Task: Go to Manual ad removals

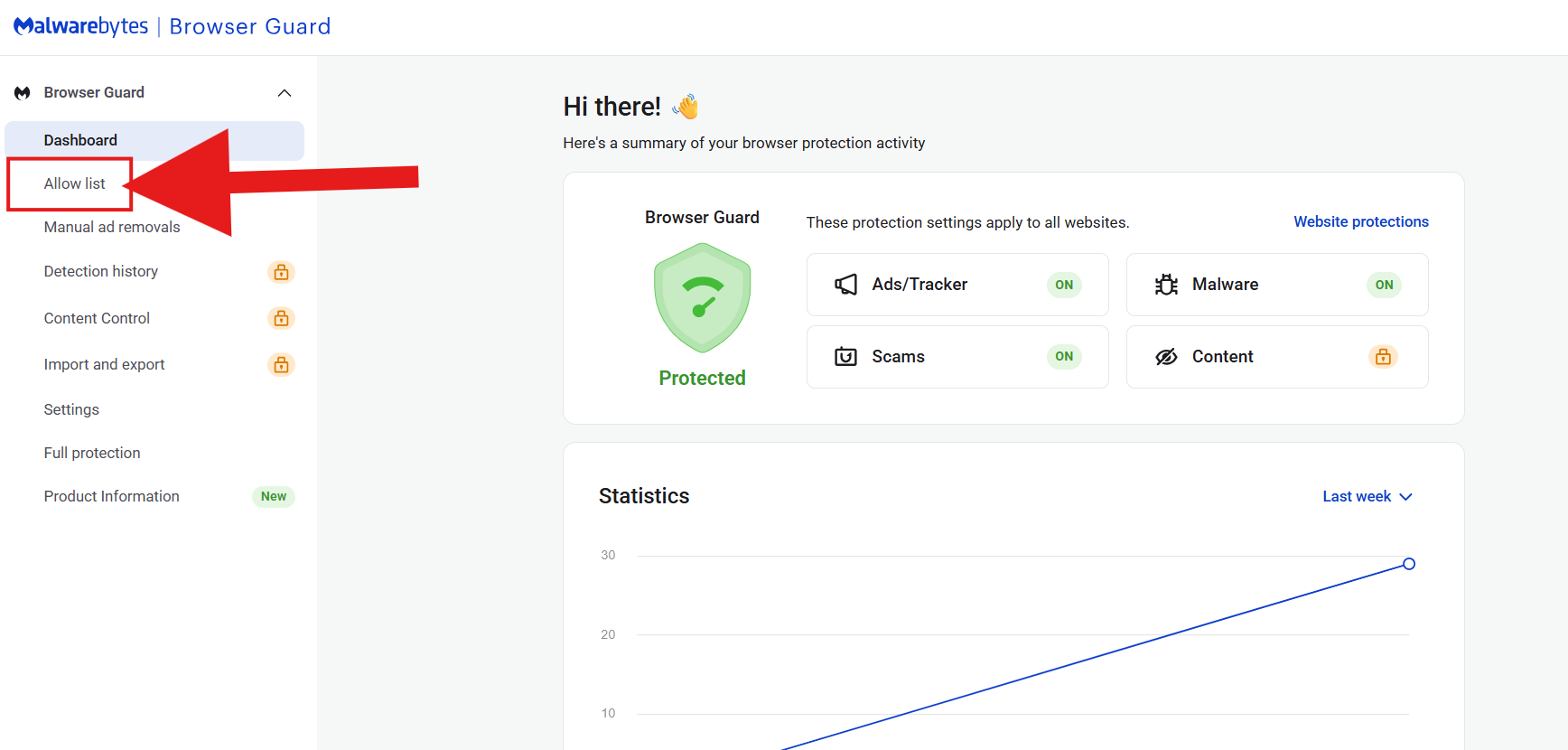Action: click(x=112, y=227)
